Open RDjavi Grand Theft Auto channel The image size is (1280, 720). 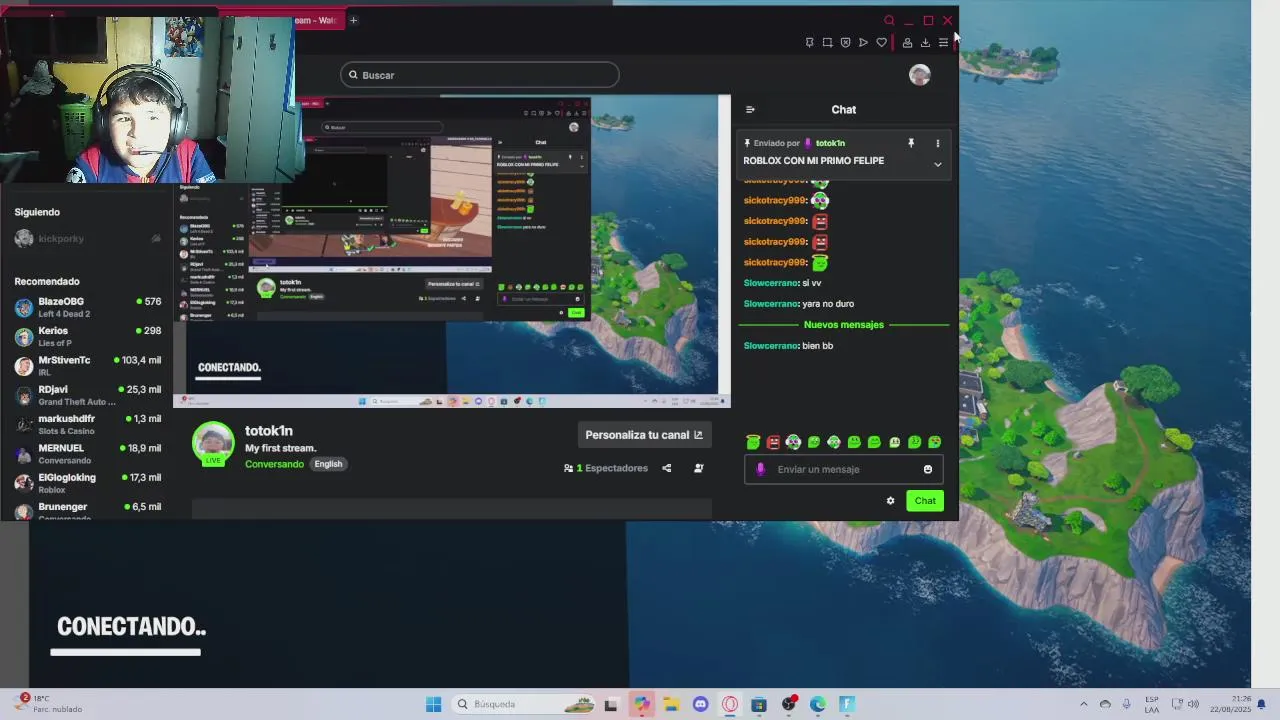(x=88, y=395)
